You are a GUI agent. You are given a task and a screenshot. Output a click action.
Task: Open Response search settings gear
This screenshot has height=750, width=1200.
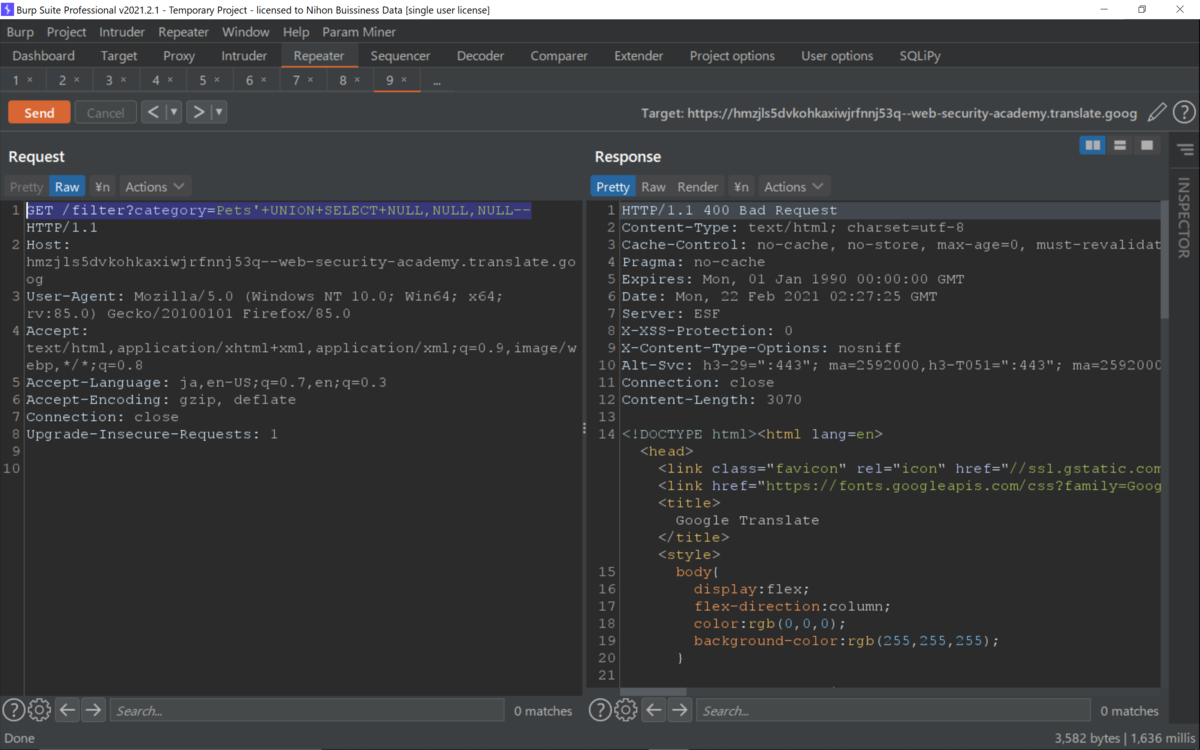[x=626, y=710]
